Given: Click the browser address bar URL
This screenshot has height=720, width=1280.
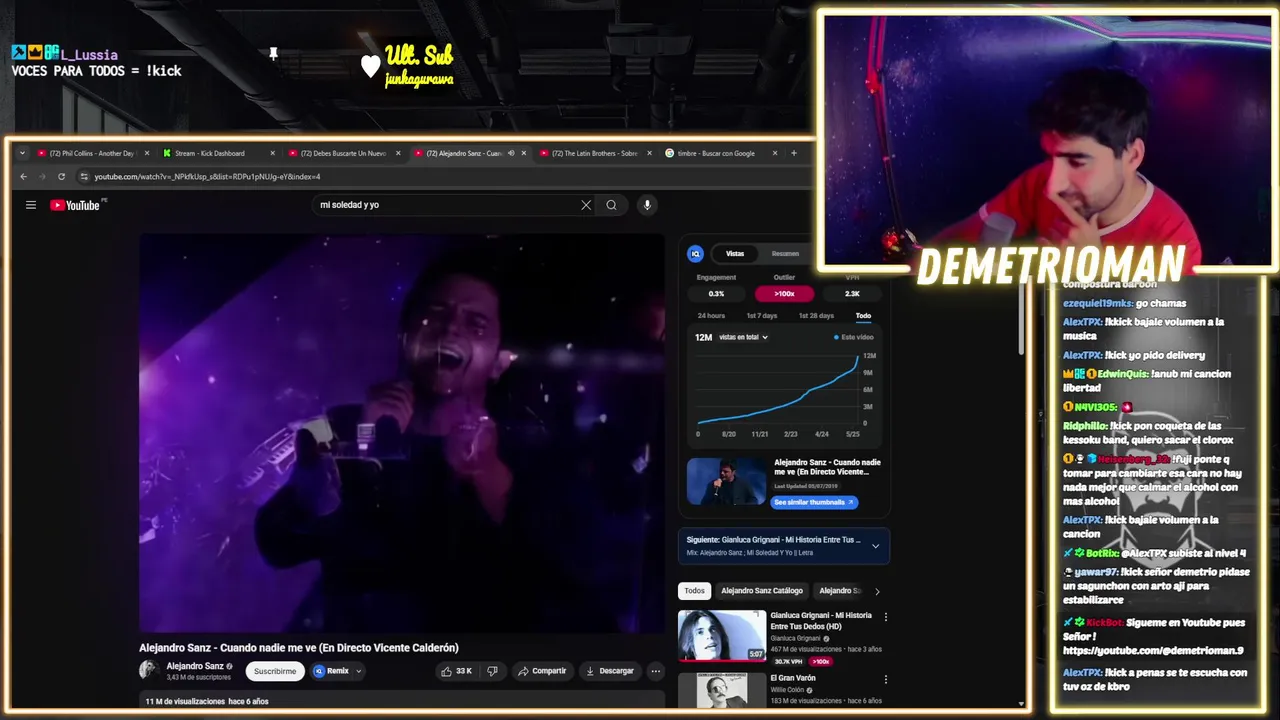Looking at the screenshot, I should click(x=207, y=177).
